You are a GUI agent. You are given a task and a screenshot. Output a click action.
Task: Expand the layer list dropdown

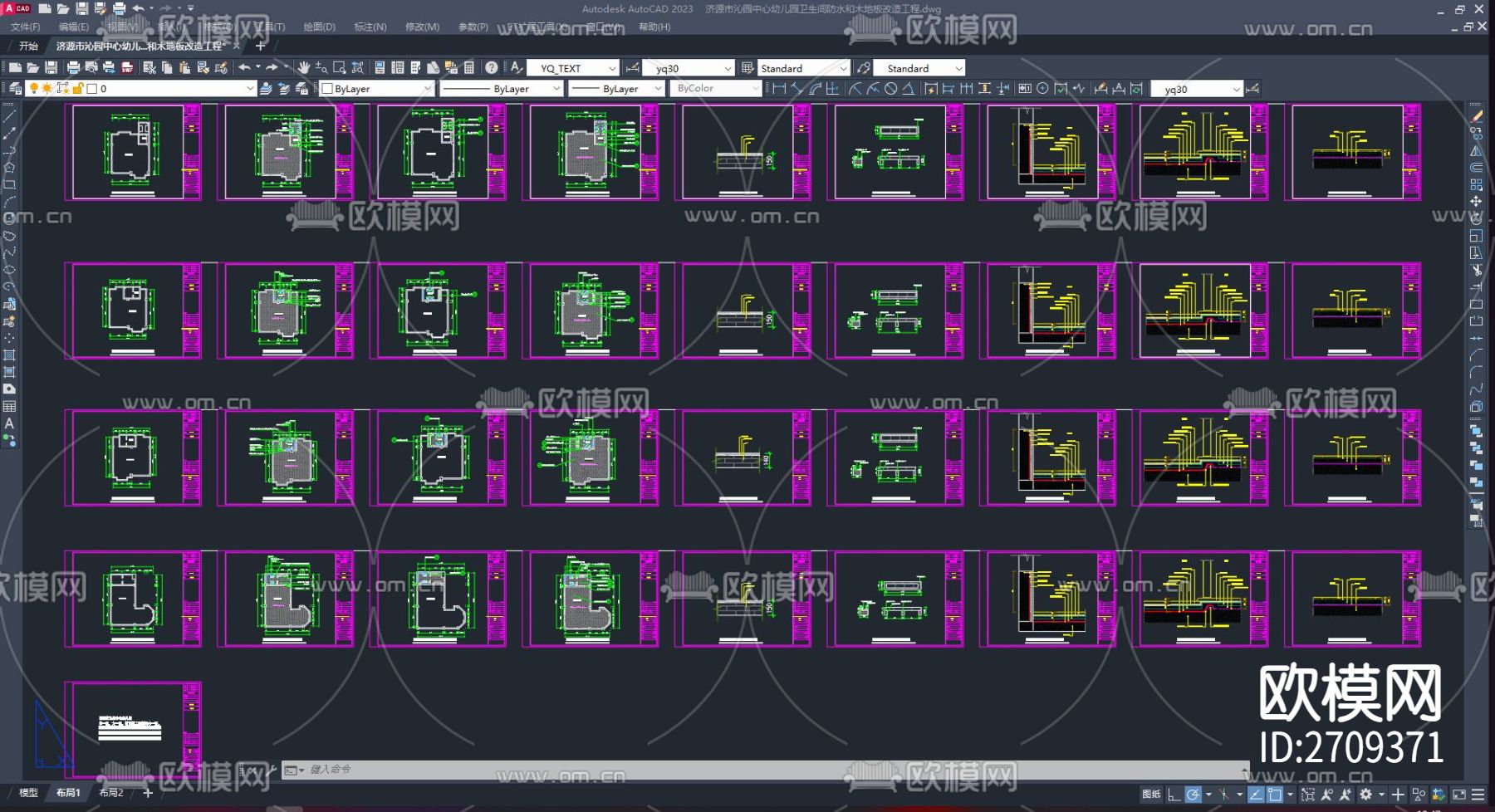[249, 89]
